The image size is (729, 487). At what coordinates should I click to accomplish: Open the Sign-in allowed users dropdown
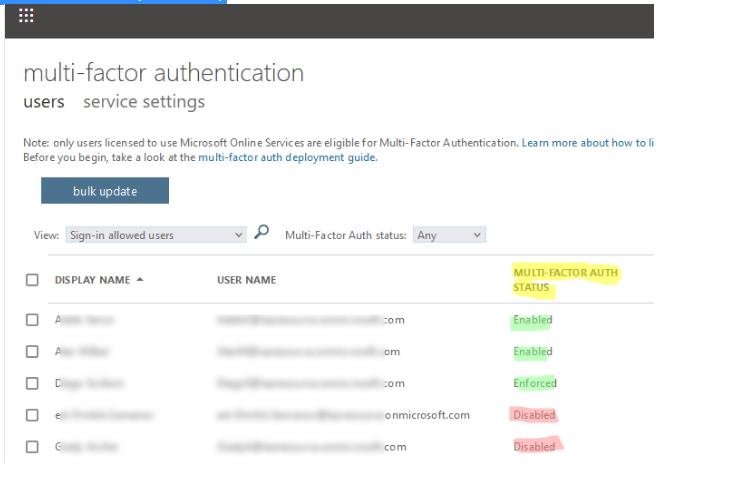[156, 235]
